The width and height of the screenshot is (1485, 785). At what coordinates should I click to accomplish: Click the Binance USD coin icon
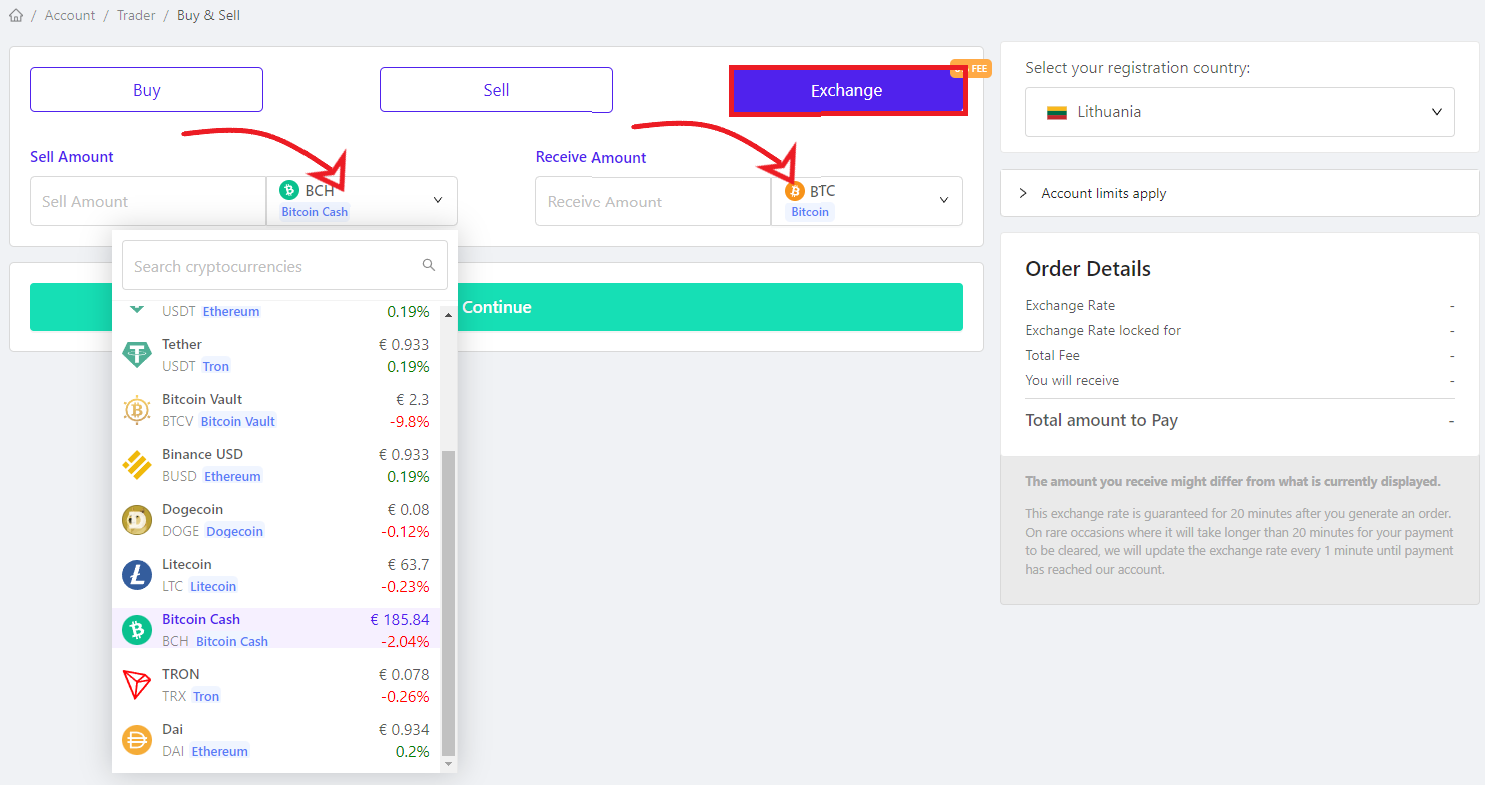(x=137, y=465)
